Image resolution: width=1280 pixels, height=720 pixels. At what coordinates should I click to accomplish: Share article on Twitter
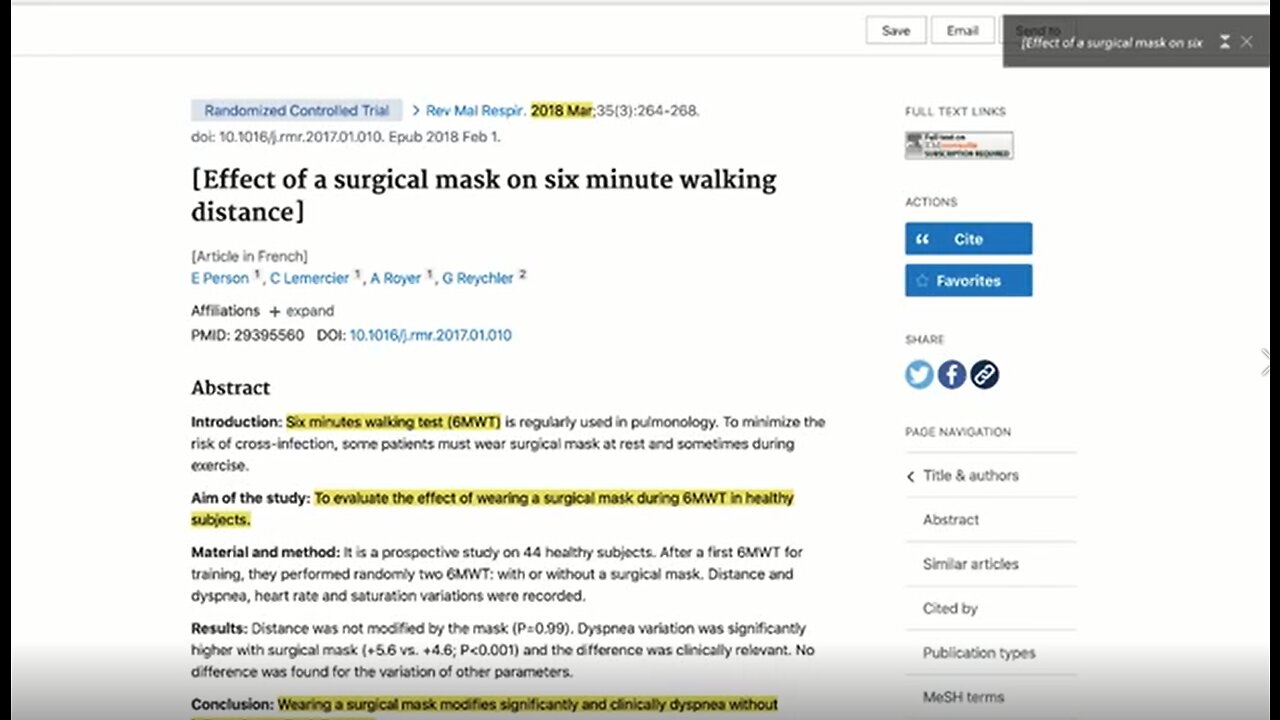(x=919, y=375)
